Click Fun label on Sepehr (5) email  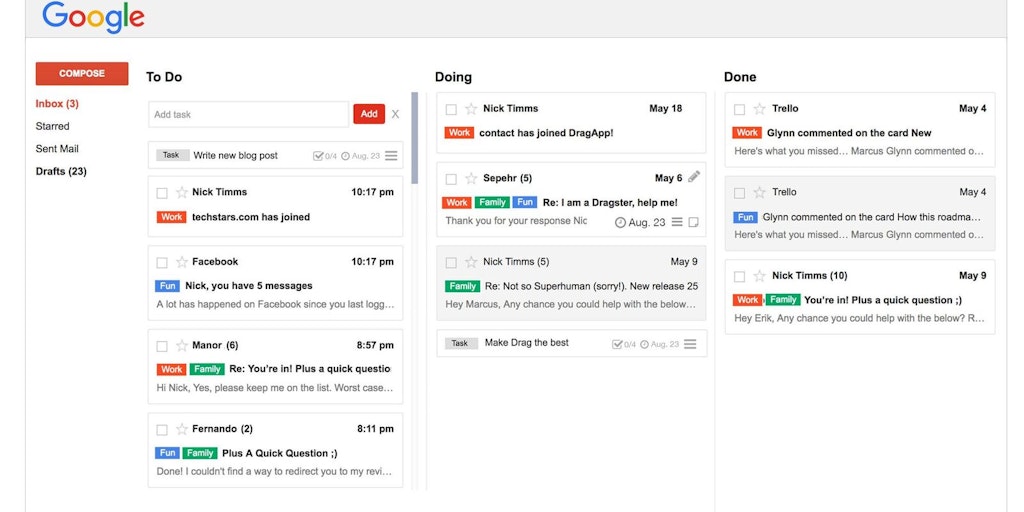(x=525, y=203)
